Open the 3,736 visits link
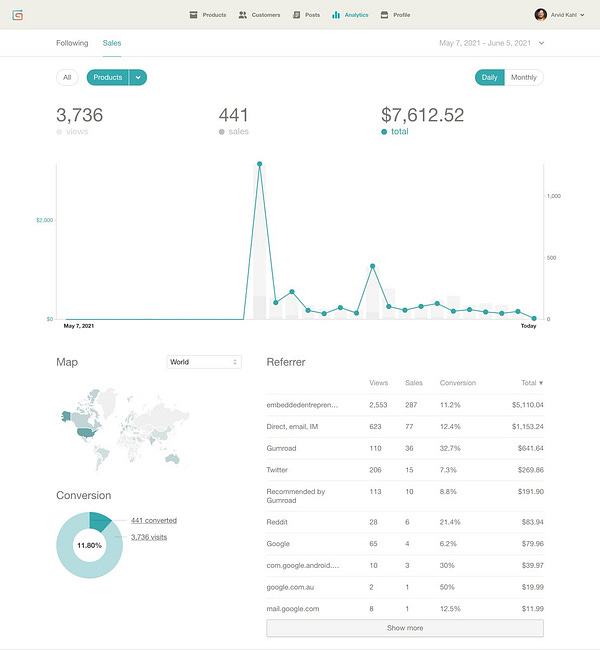 pos(149,537)
